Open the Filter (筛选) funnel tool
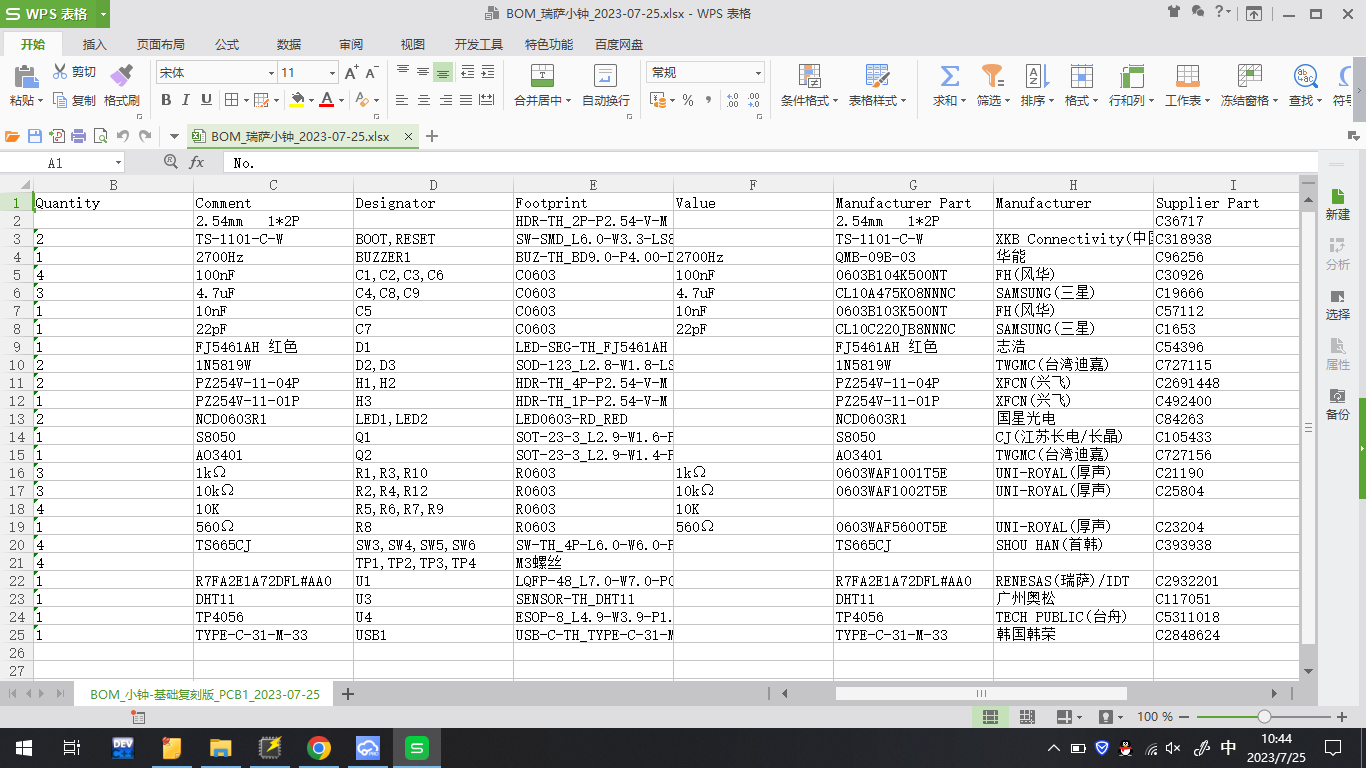The width and height of the screenshot is (1366, 768). [991, 76]
